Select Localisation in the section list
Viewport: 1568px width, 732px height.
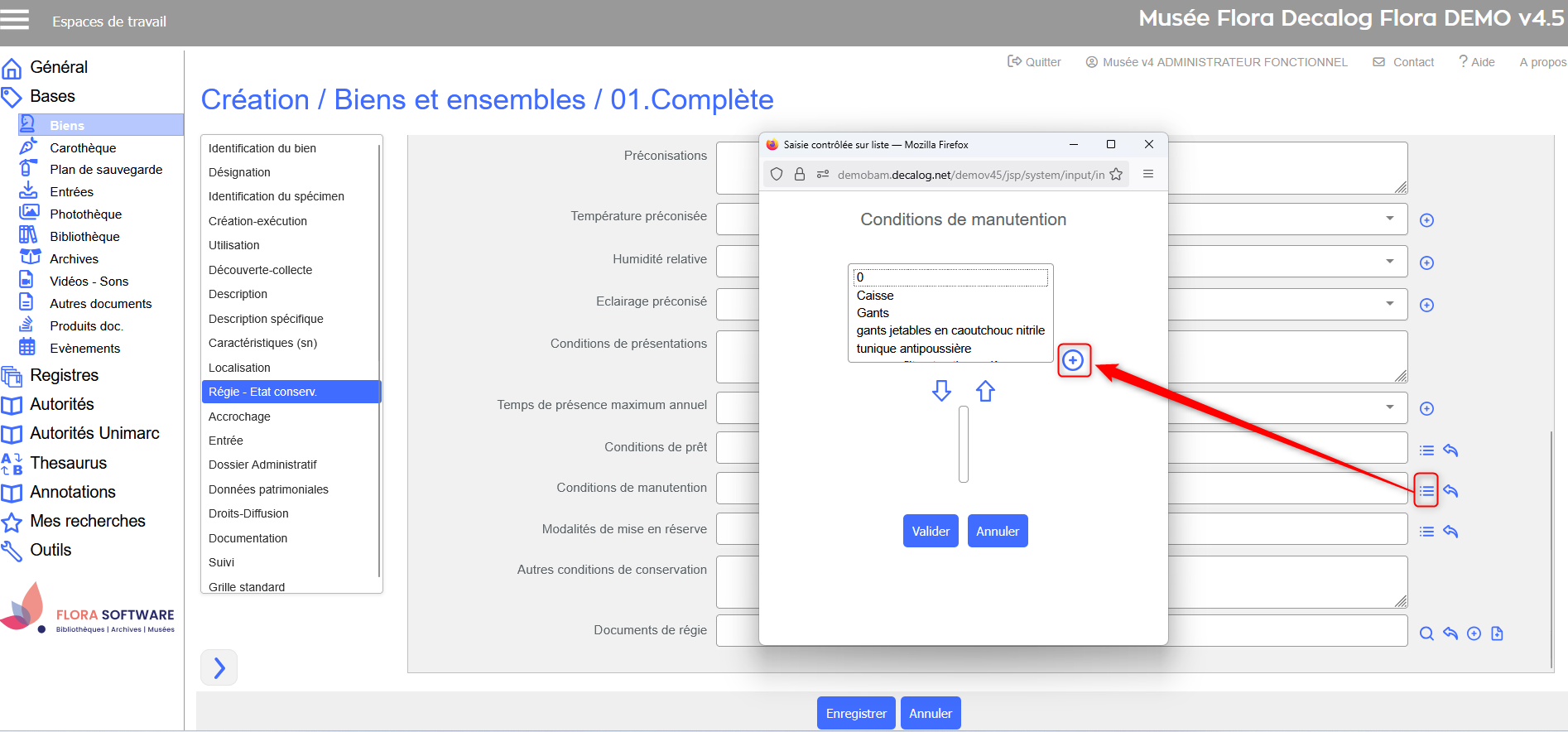pos(239,368)
